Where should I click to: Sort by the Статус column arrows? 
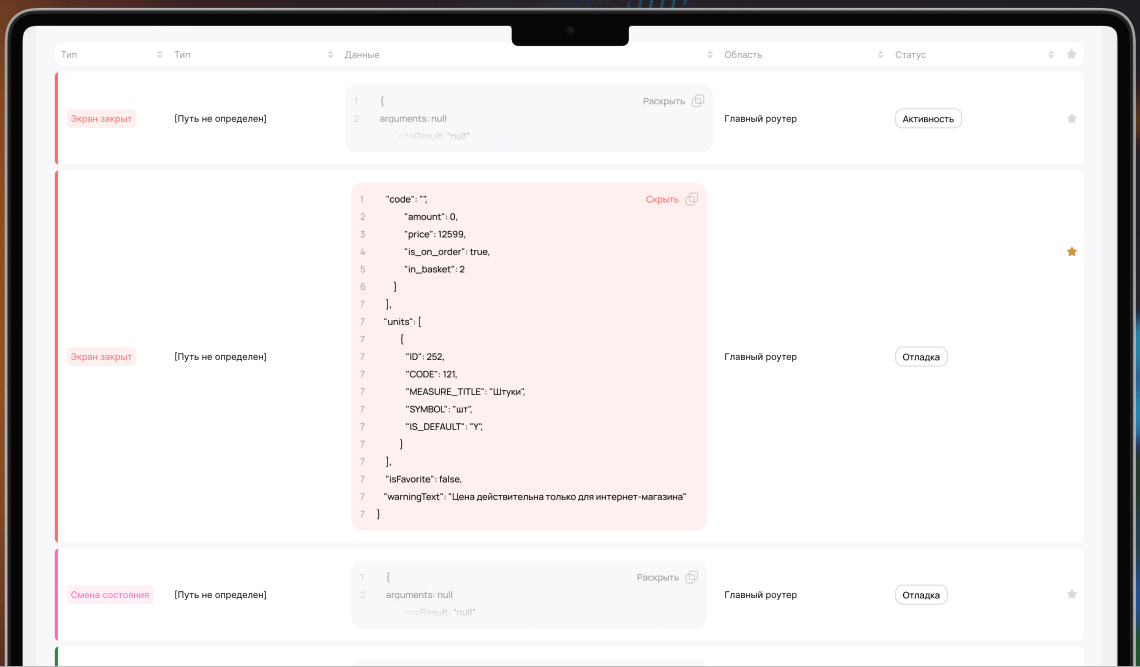[1051, 55]
